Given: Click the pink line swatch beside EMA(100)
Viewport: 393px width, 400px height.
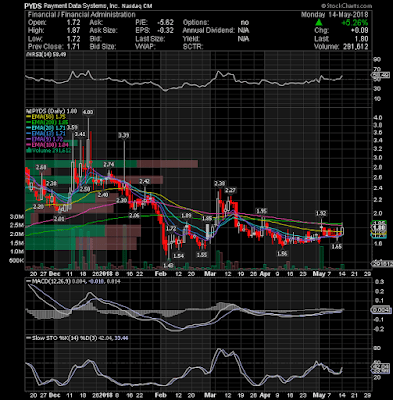Looking at the screenshot, I should pyautogui.click(x=28, y=145).
